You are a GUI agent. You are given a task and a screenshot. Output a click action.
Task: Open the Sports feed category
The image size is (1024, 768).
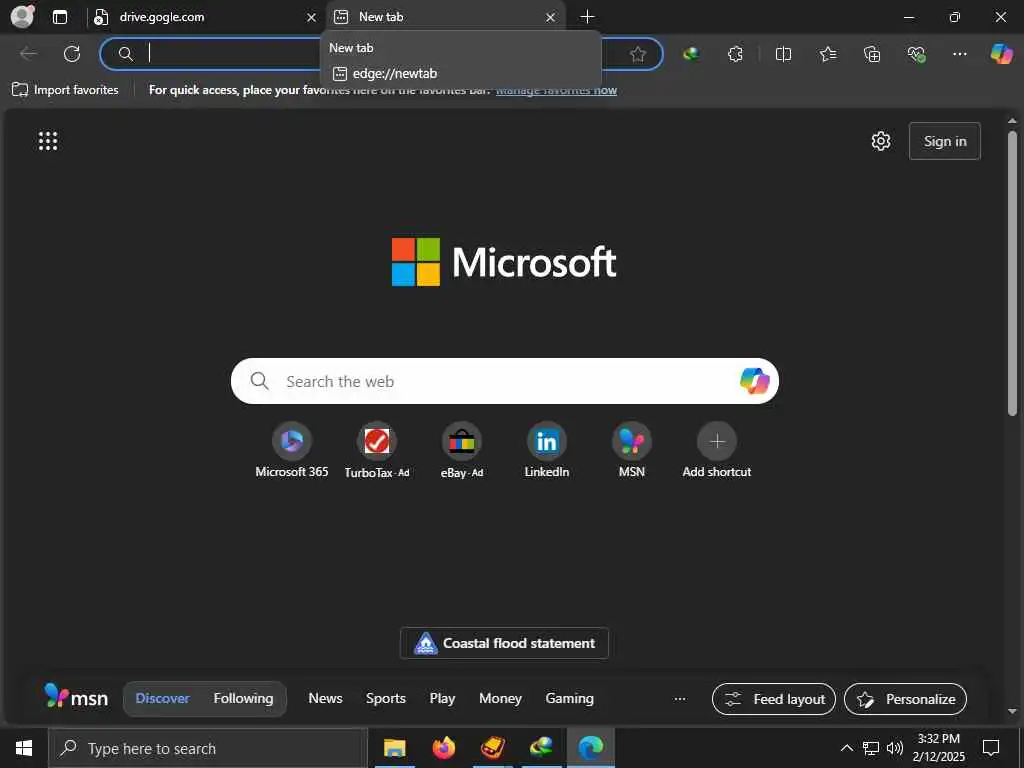385,698
